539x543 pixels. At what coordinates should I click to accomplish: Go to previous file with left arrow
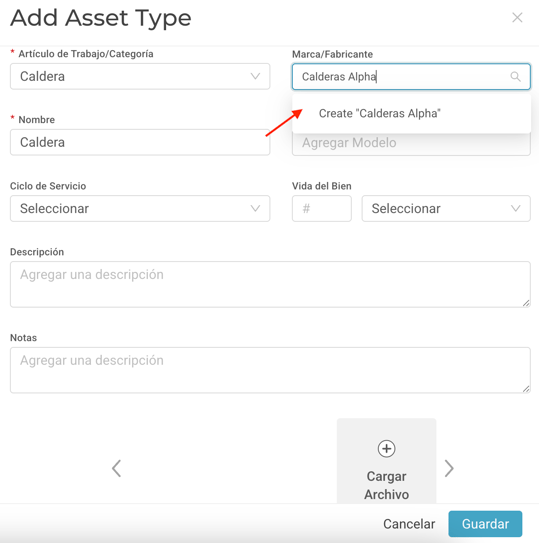point(117,468)
